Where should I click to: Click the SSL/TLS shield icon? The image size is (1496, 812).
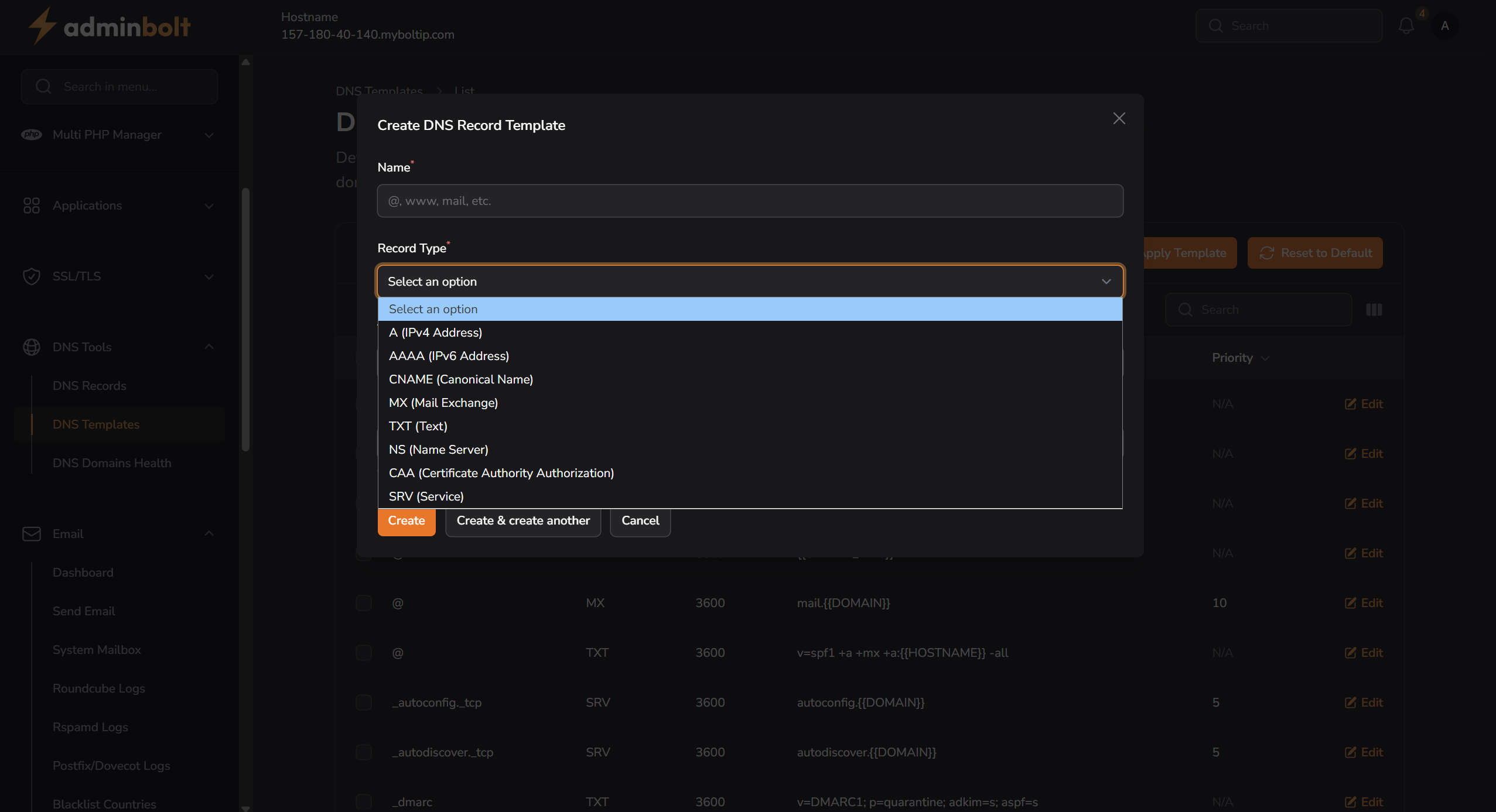[32, 276]
